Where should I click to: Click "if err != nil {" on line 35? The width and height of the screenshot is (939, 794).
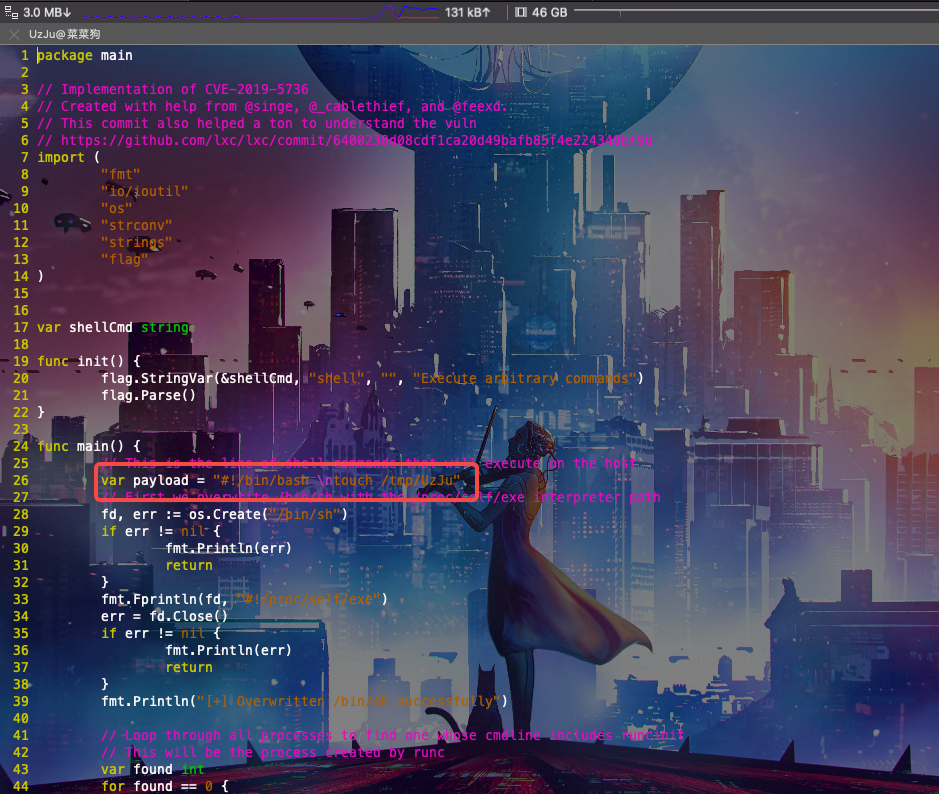point(160,634)
